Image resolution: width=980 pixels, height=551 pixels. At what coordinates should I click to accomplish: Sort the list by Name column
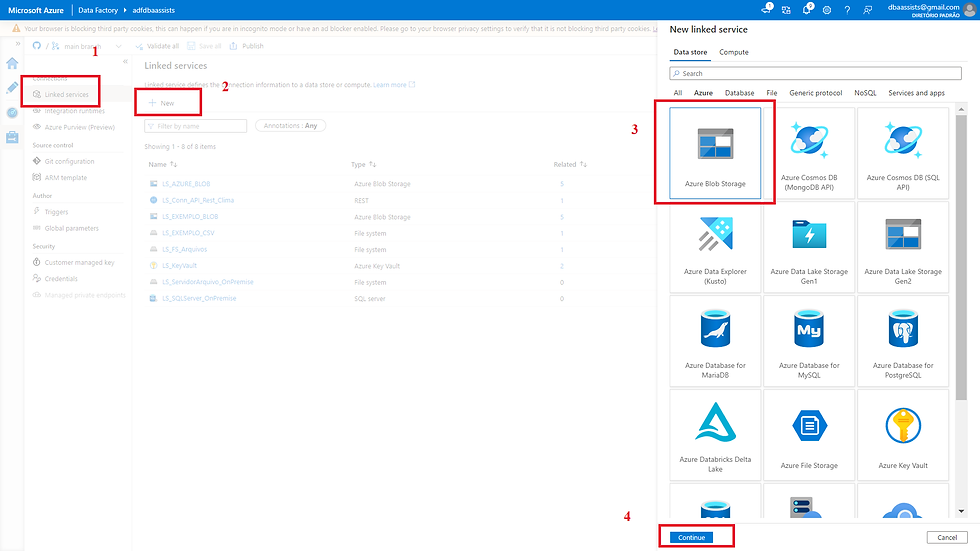[x=162, y=164]
